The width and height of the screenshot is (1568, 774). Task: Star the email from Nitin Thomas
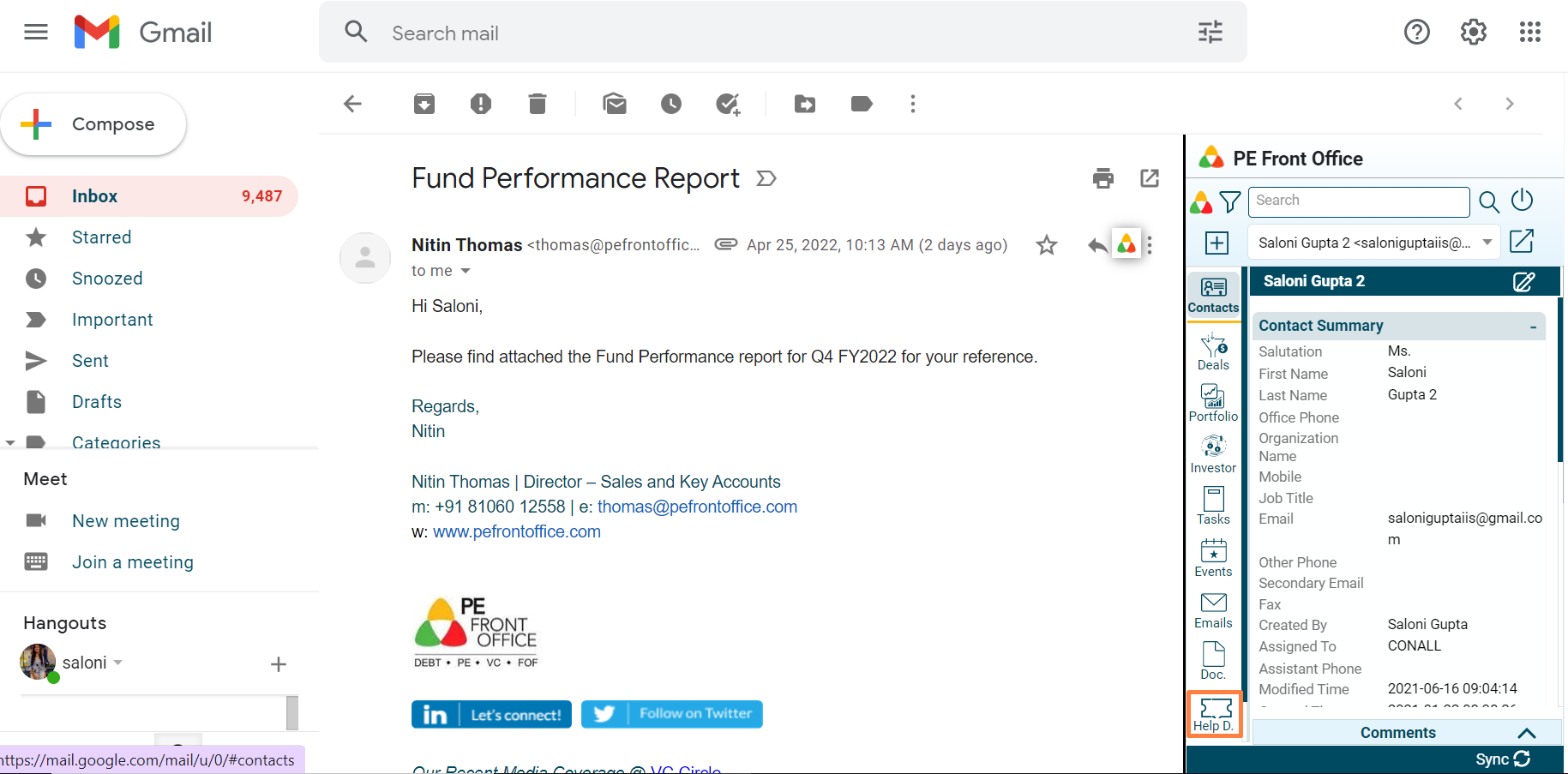pos(1046,246)
